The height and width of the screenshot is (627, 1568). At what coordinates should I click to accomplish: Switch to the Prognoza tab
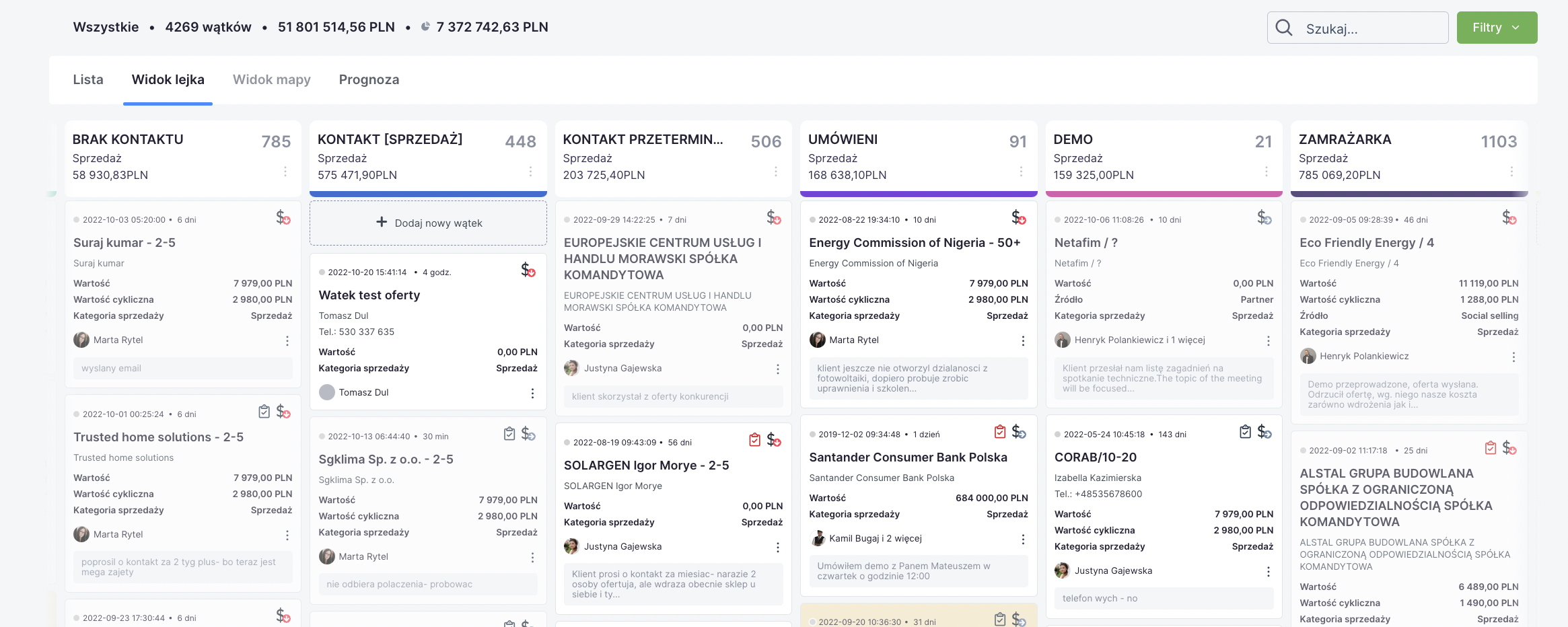[369, 80]
